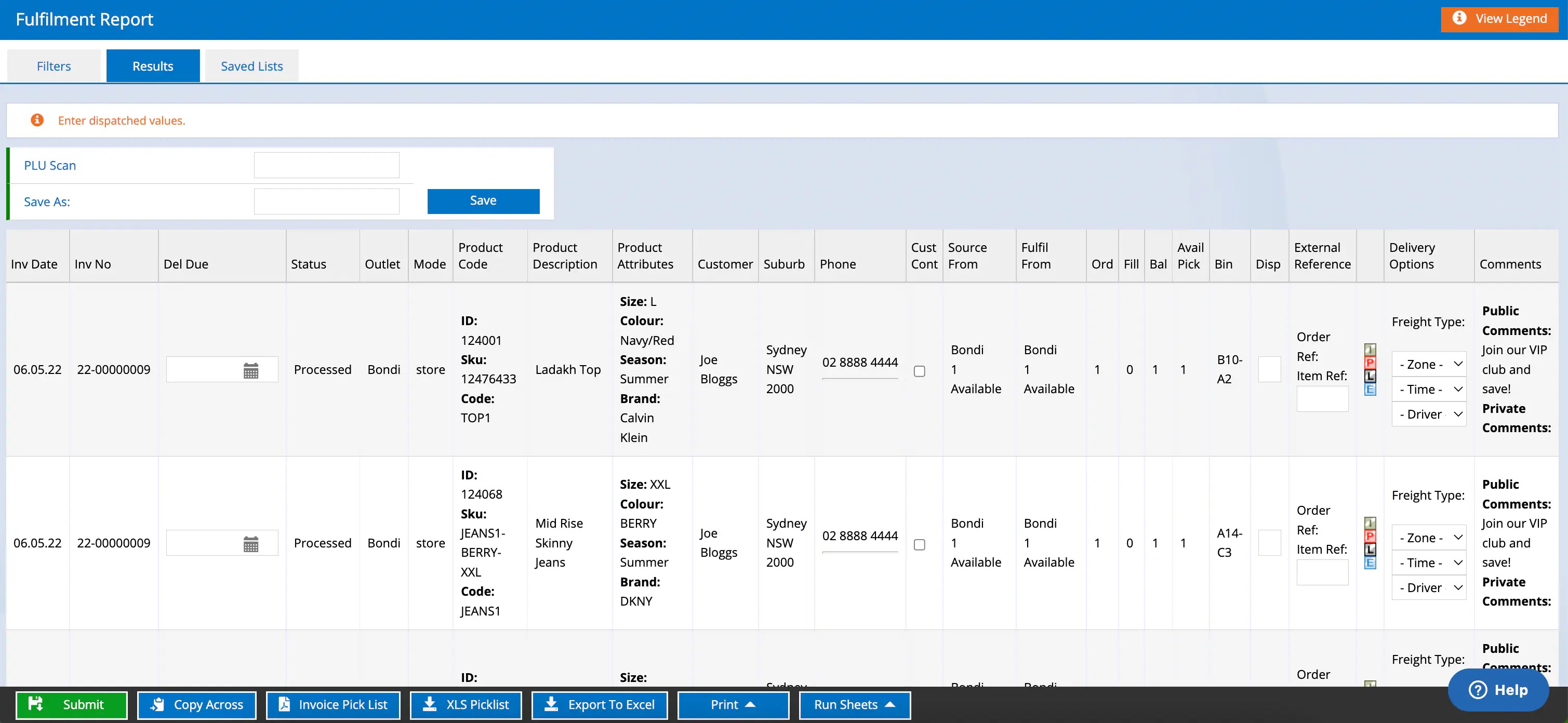Expand the Time dropdown in first row
This screenshot has height=723, width=1568.
[1428, 389]
